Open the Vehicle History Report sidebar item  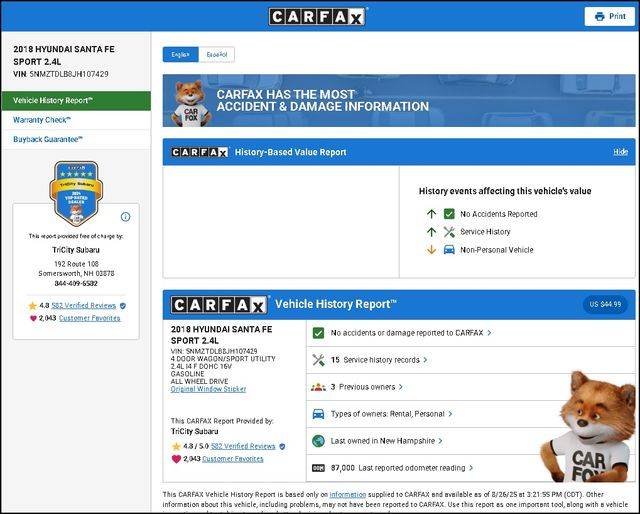point(76,100)
